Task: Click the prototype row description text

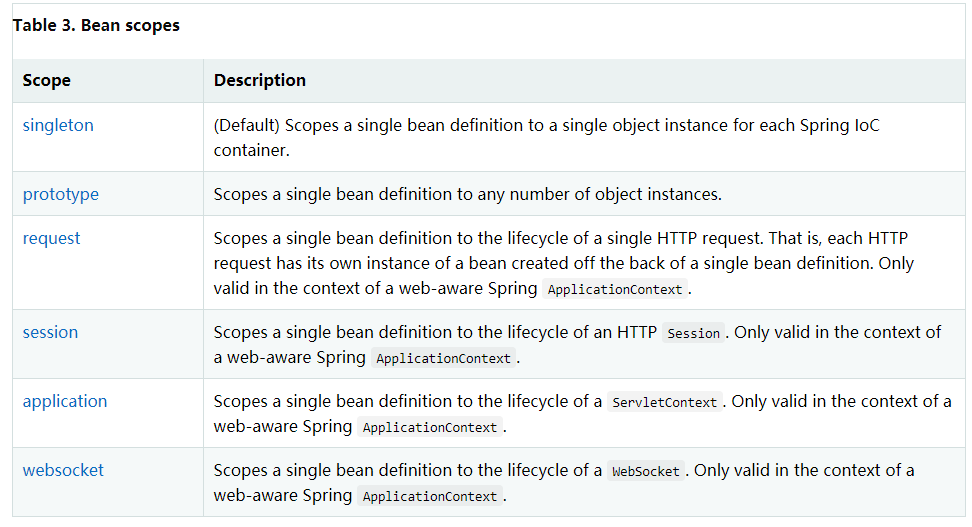Action: [x=468, y=194]
